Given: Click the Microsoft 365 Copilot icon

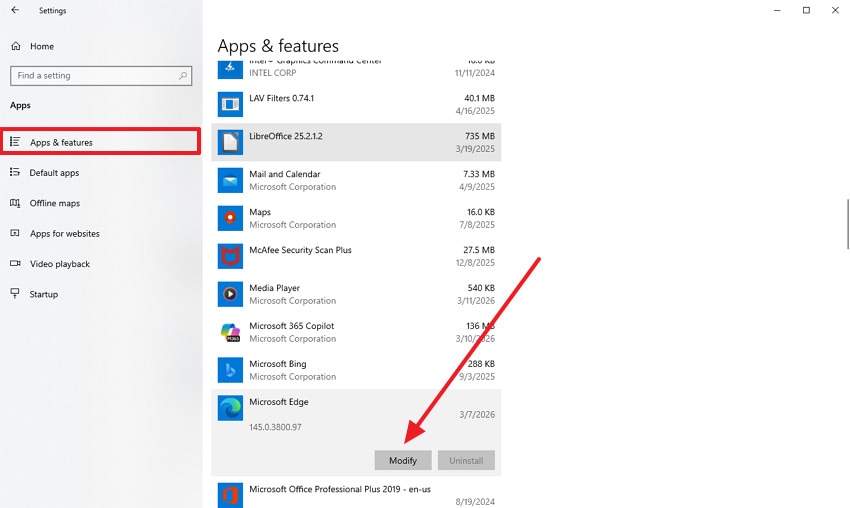Looking at the screenshot, I should coord(230,332).
